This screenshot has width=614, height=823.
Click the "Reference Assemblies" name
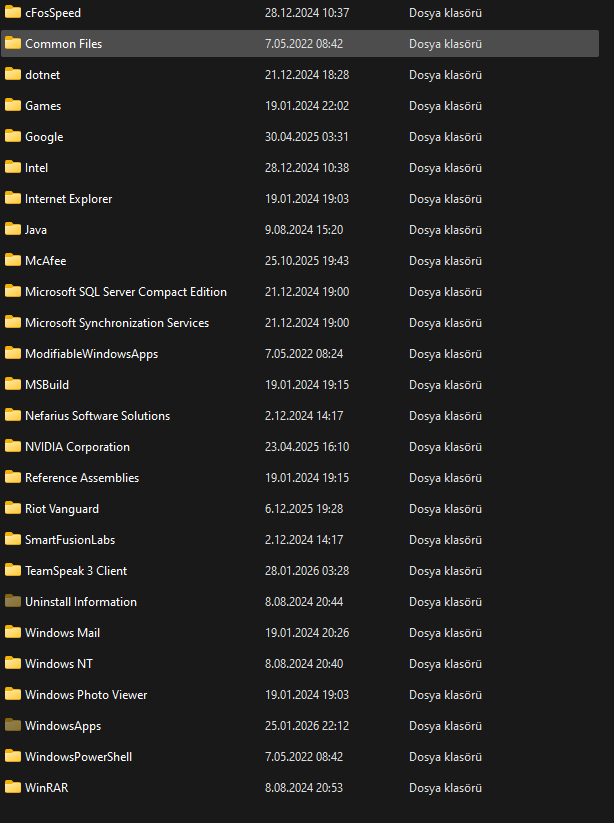[82, 478]
